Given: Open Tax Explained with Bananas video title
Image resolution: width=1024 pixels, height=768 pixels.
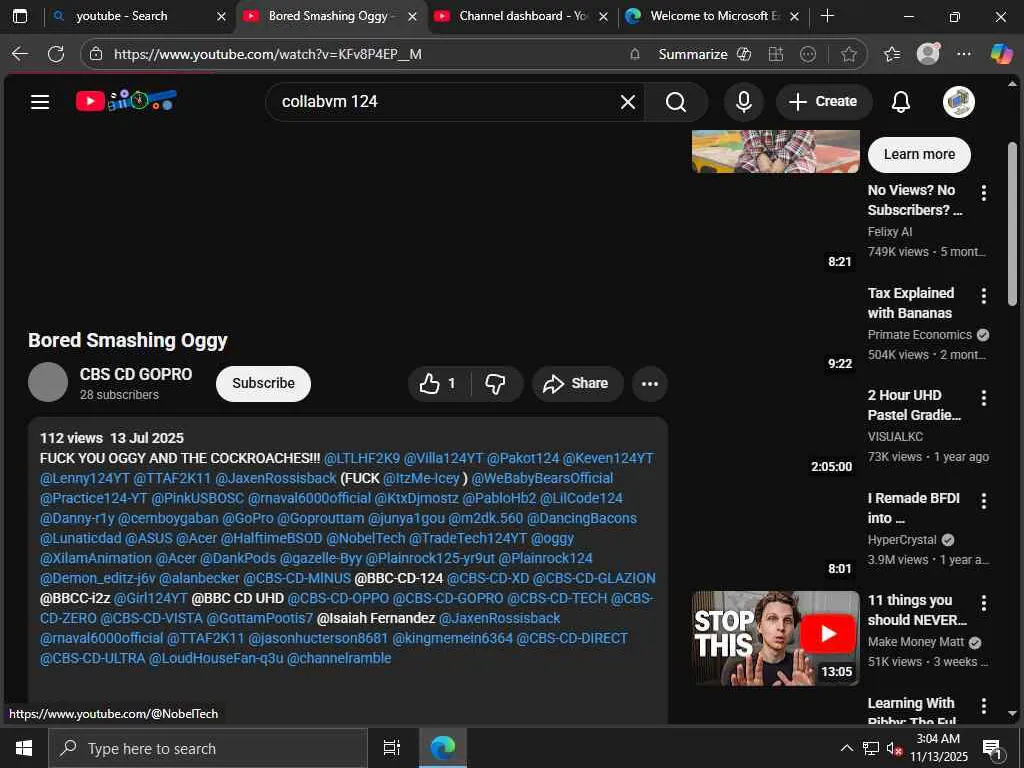Looking at the screenshot, I should (x=910, y=303).
